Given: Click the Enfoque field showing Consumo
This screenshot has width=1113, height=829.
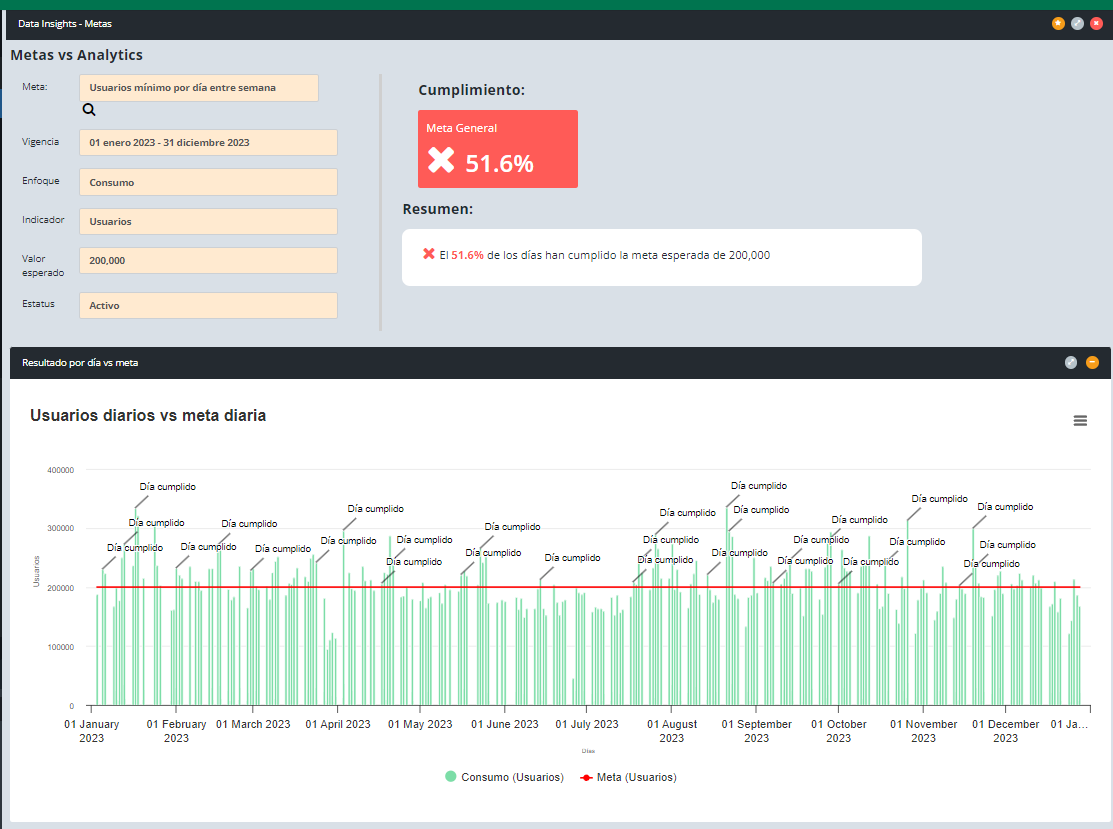Looking at the screenshot, I should 208,183.
